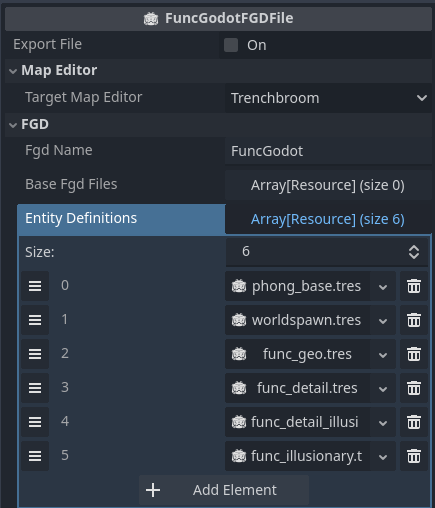The width and height of the screenshot is (435, 508).
Task: Collapse the Map Editor section
Action: (13, 71)
